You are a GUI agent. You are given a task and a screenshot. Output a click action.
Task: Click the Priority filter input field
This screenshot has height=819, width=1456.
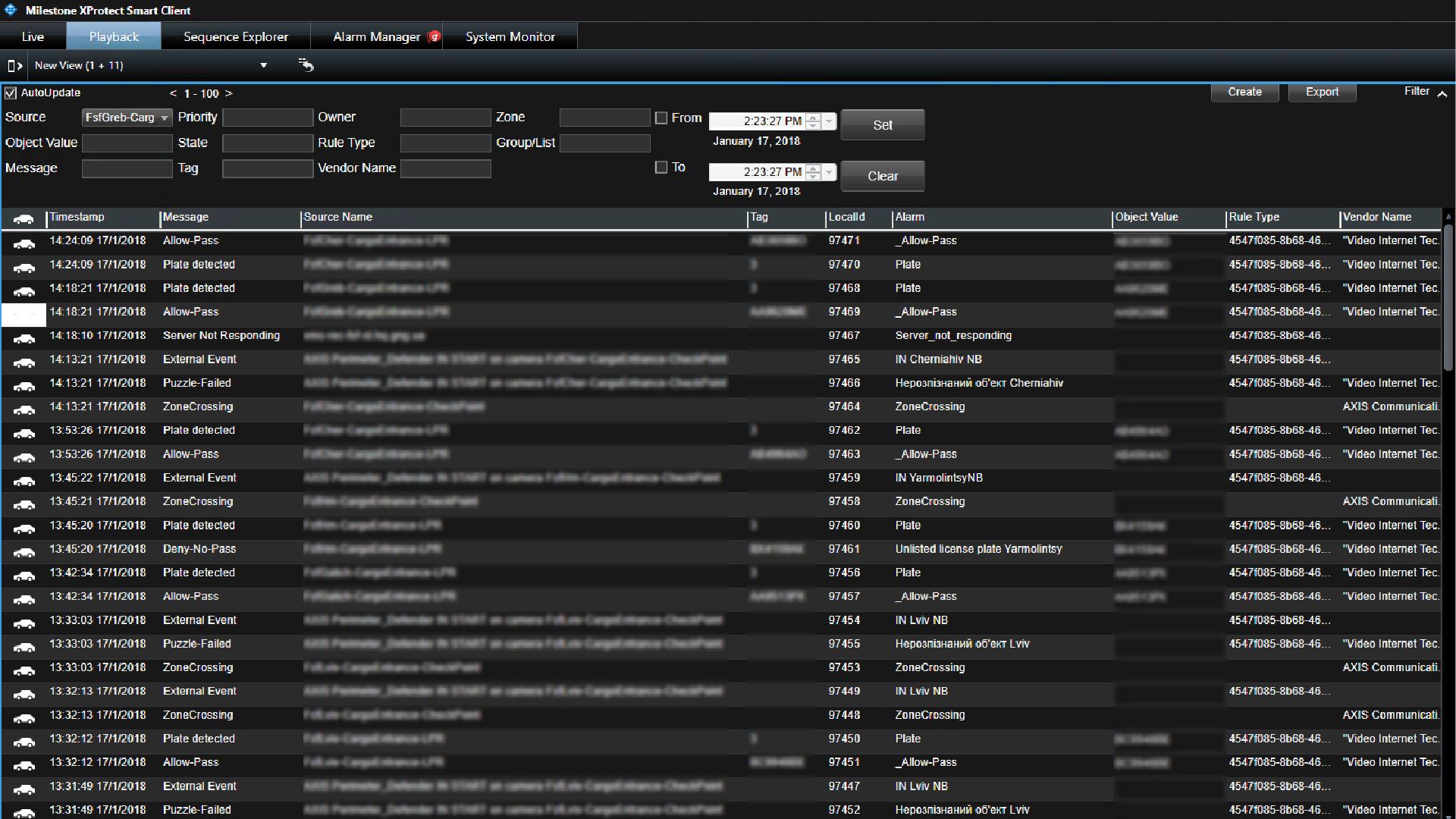click(x=267, y=118)
